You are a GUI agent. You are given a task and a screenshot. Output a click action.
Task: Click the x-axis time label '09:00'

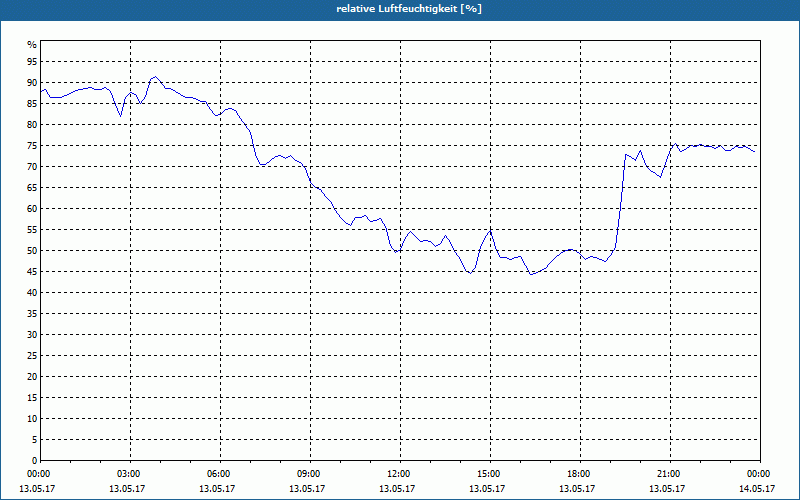pyautogui.click(x=311, y=474)
